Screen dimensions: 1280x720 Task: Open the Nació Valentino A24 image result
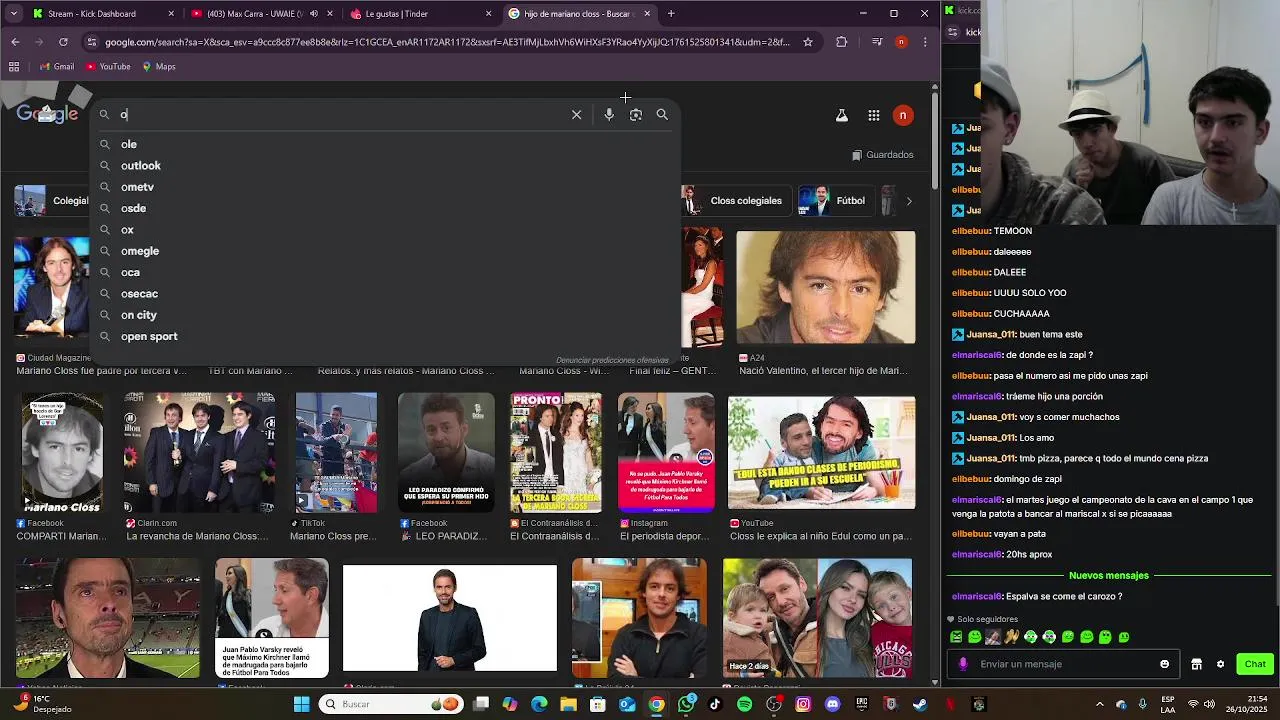click(825, 288)
